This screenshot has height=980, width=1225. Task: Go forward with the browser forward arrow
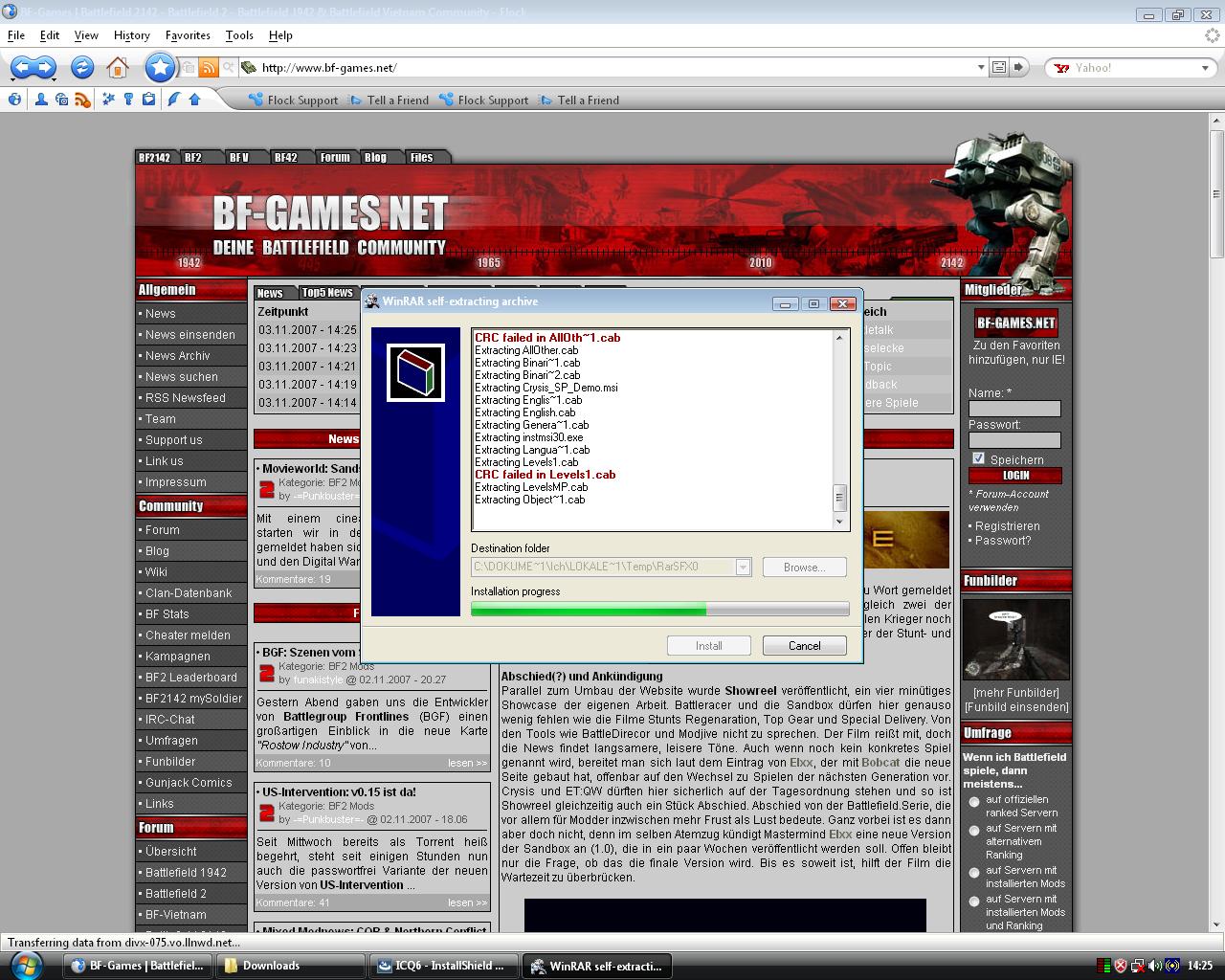(x=45, y=67)
